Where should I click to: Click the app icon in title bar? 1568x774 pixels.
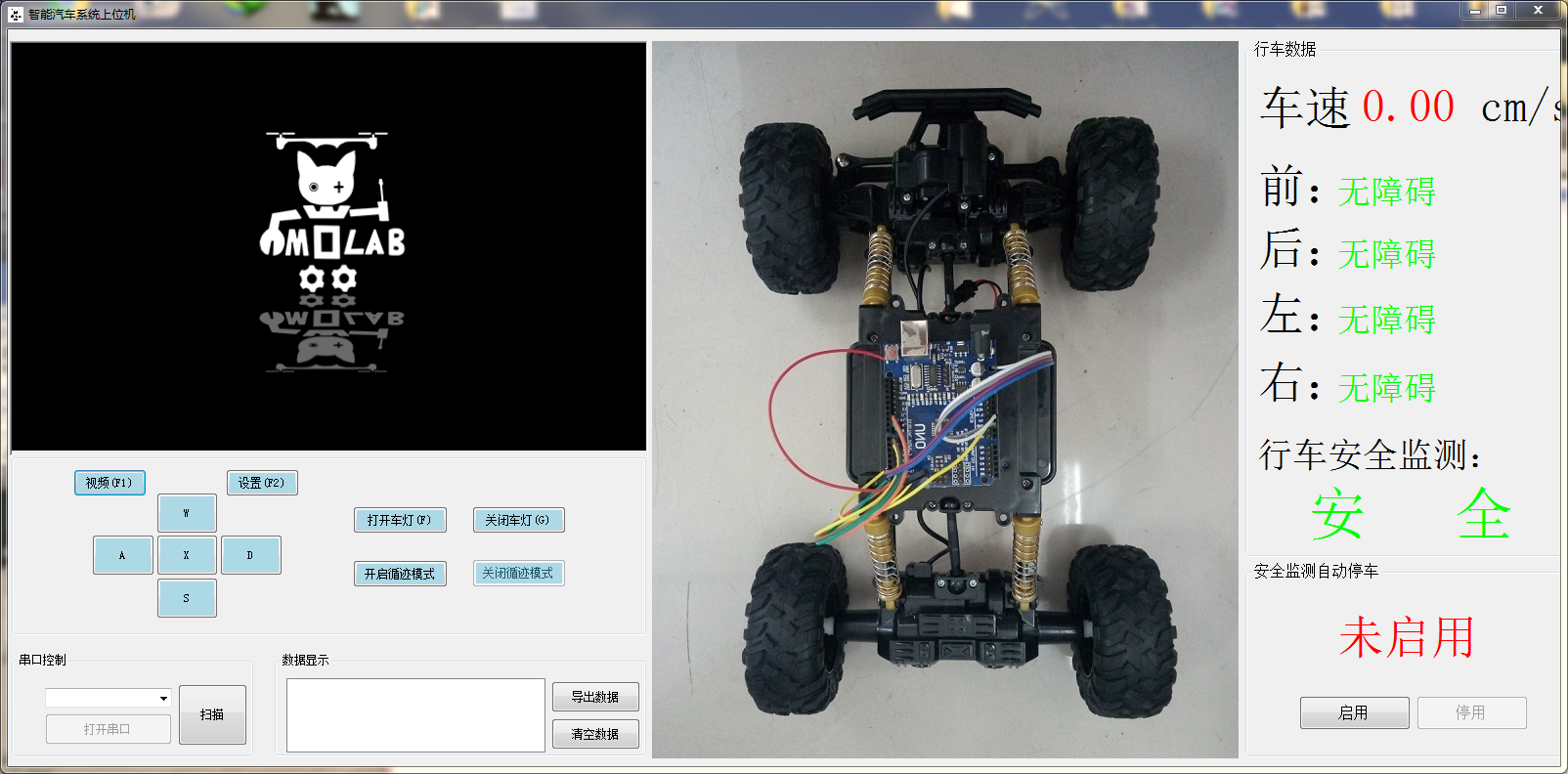(x=16, y=14)
